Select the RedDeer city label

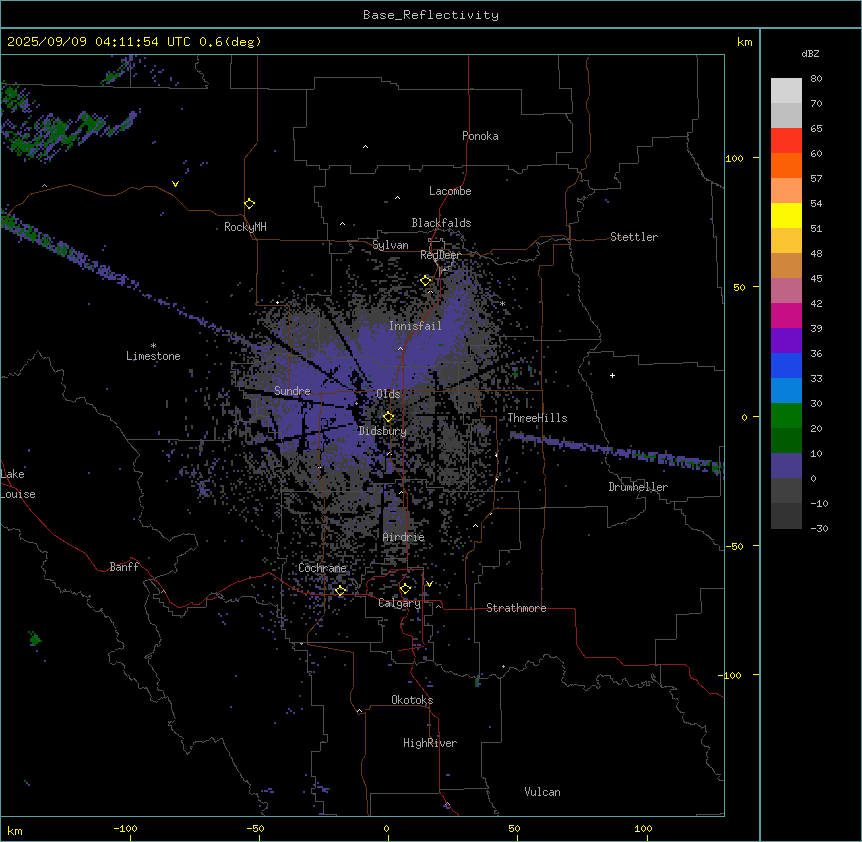tap(440, 255)
